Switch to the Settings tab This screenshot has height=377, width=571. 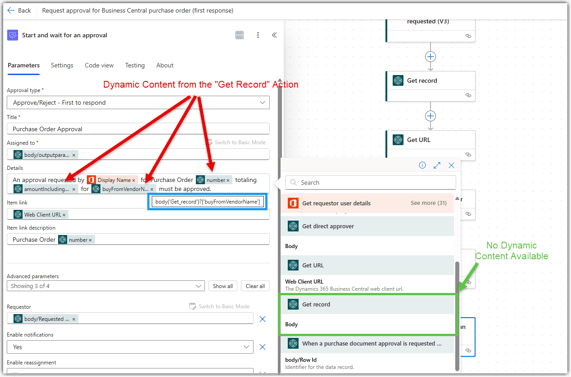tap(62, 66)
